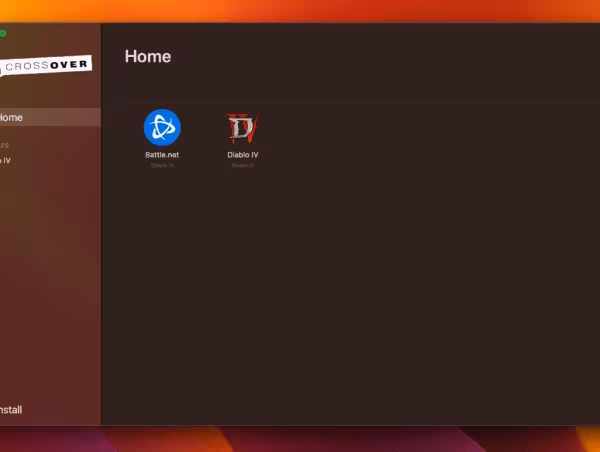The image size is (600, 452).
Task: Click the "Diablo IV" label under icon
Action: click(243, 155)
